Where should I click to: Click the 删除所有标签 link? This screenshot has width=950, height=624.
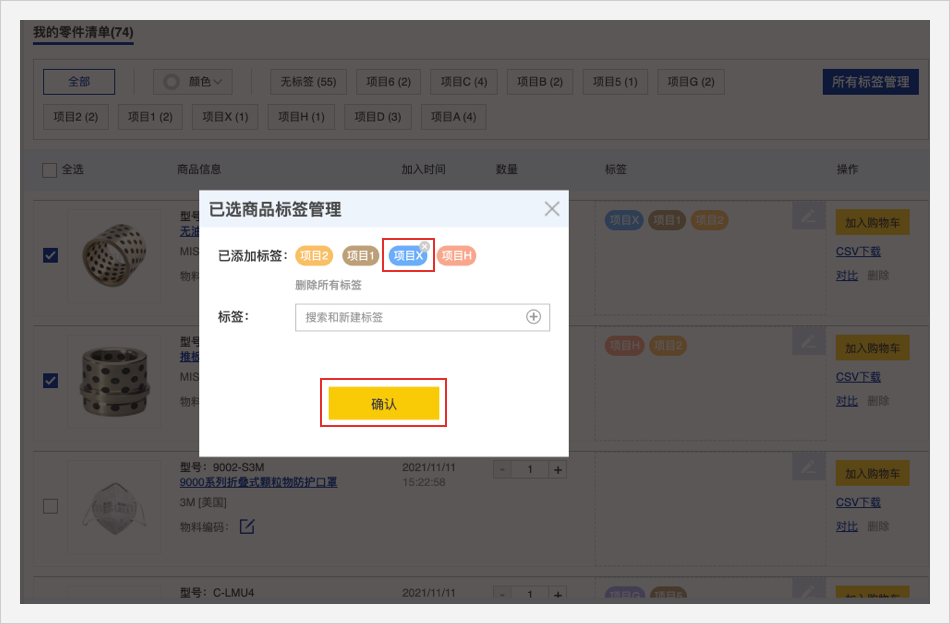click(x=328, y=285)
